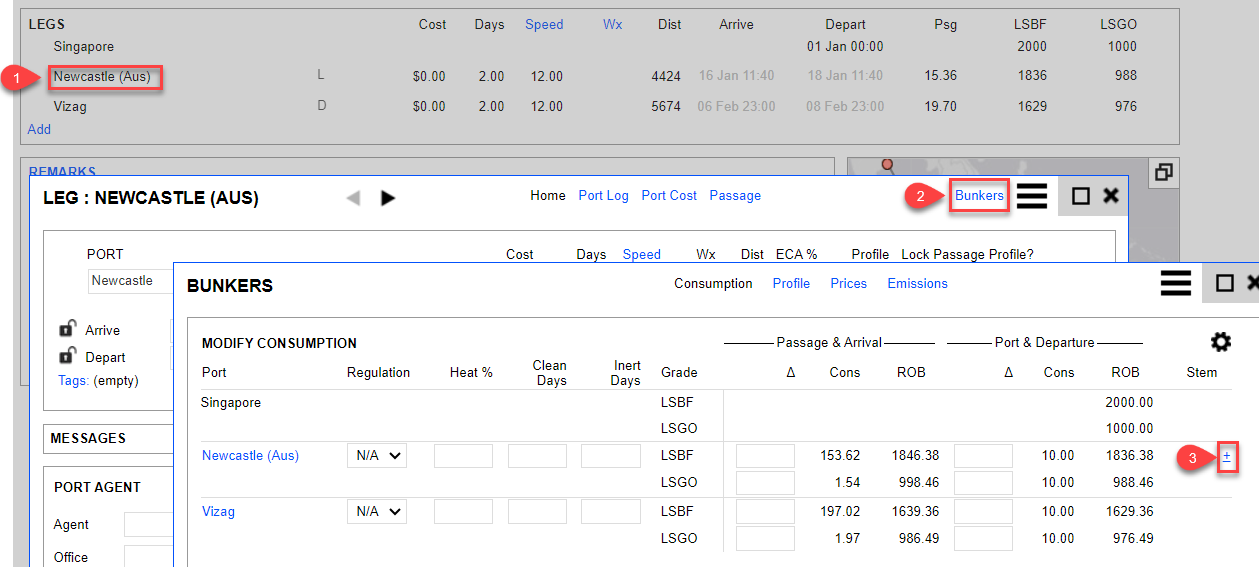Click the Add link under Legs
The height and width of the screenshot is (567, 1259).
[39, 129]
